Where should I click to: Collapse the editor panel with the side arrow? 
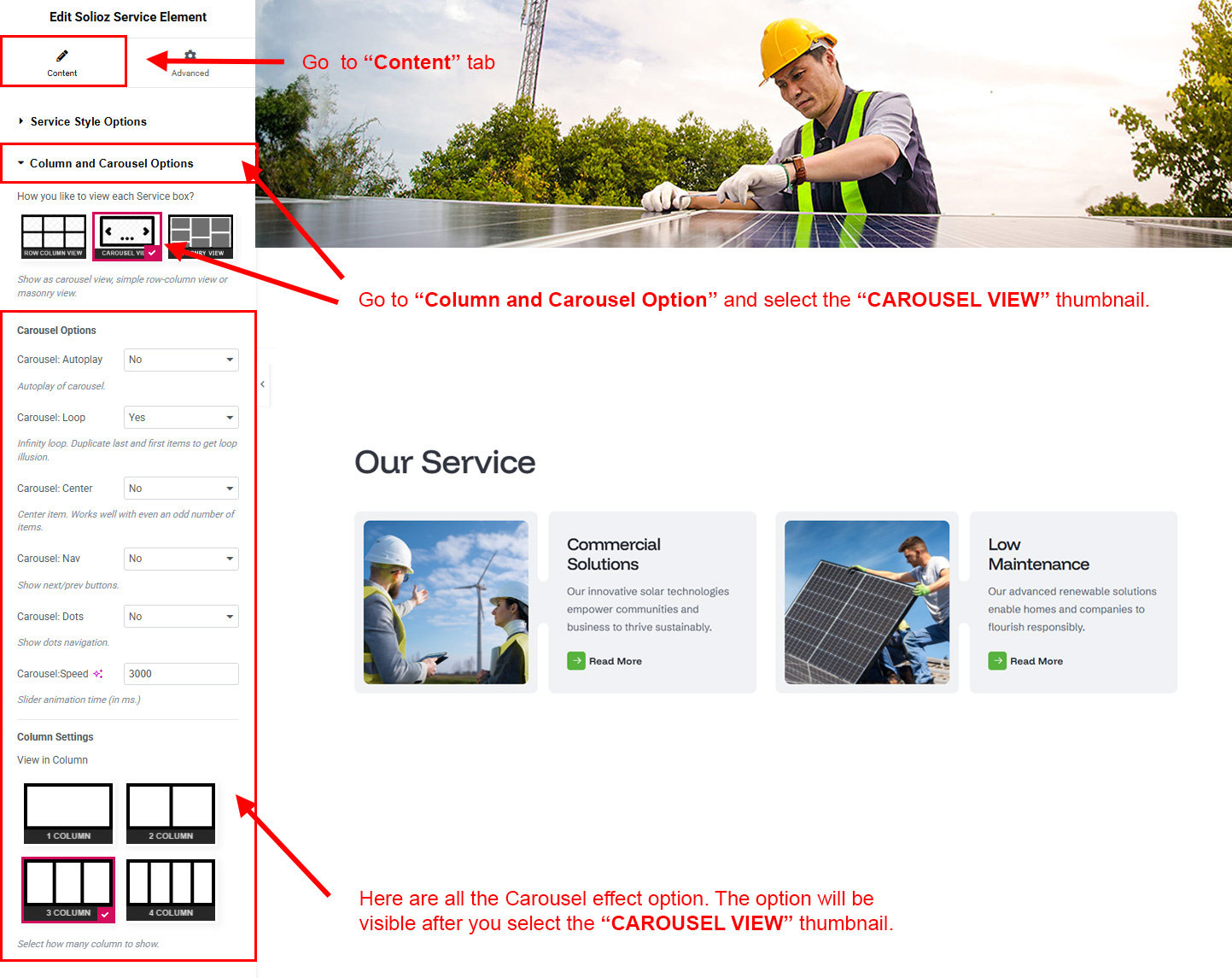(263, 384)
